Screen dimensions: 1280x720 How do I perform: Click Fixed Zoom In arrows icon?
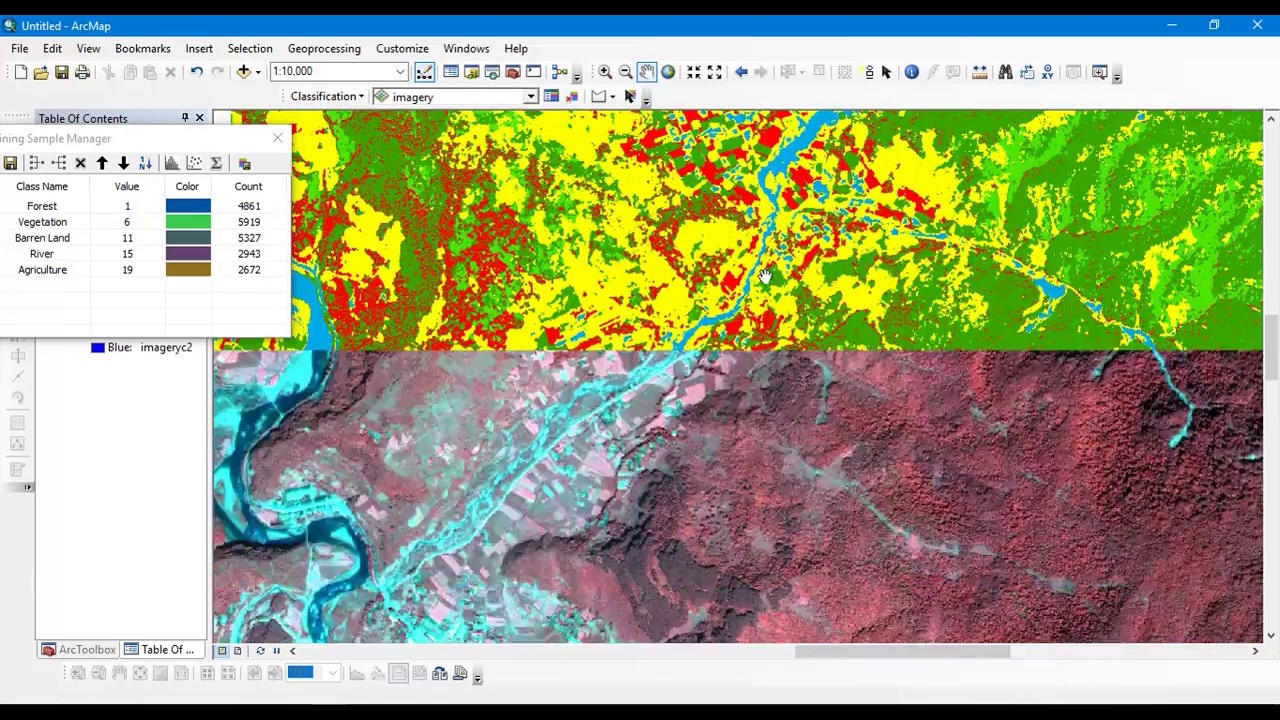(693, 72)
